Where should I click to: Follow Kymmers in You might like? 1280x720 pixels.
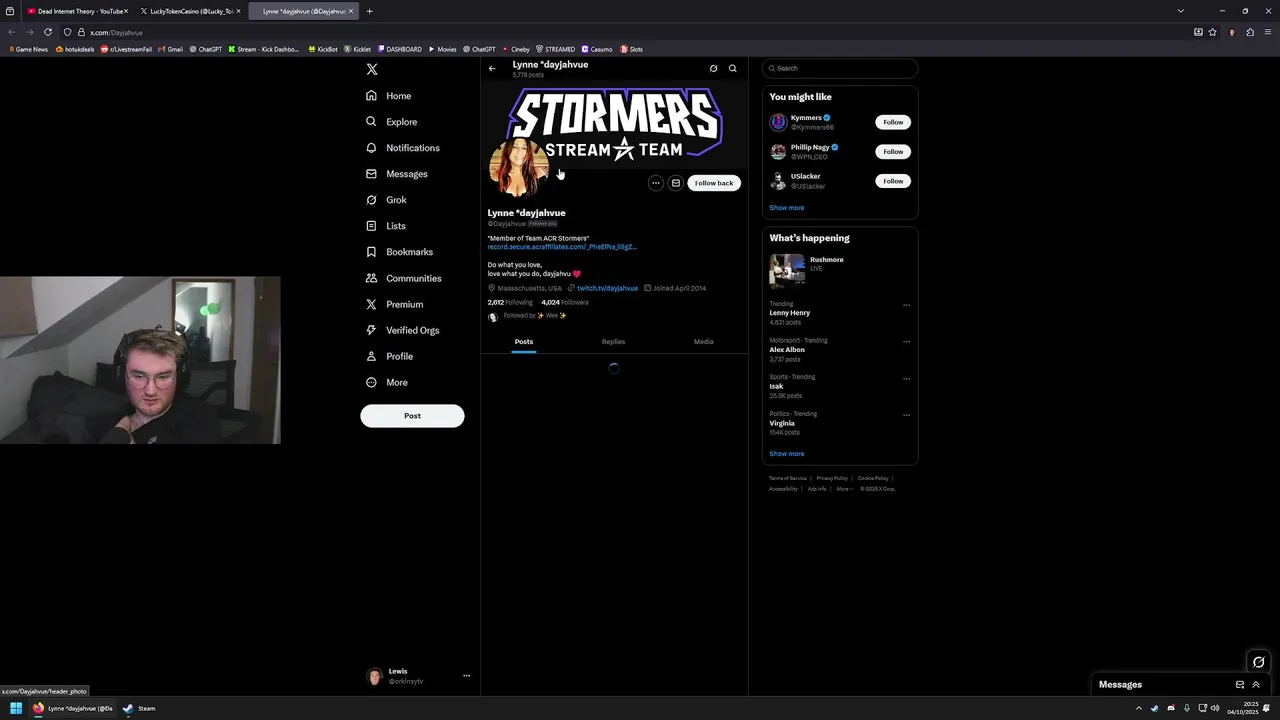coord(893,122)
